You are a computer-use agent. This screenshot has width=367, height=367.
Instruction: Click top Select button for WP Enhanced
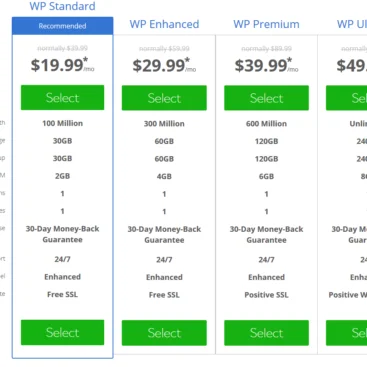pyautogui.click(x=164, y=98)
